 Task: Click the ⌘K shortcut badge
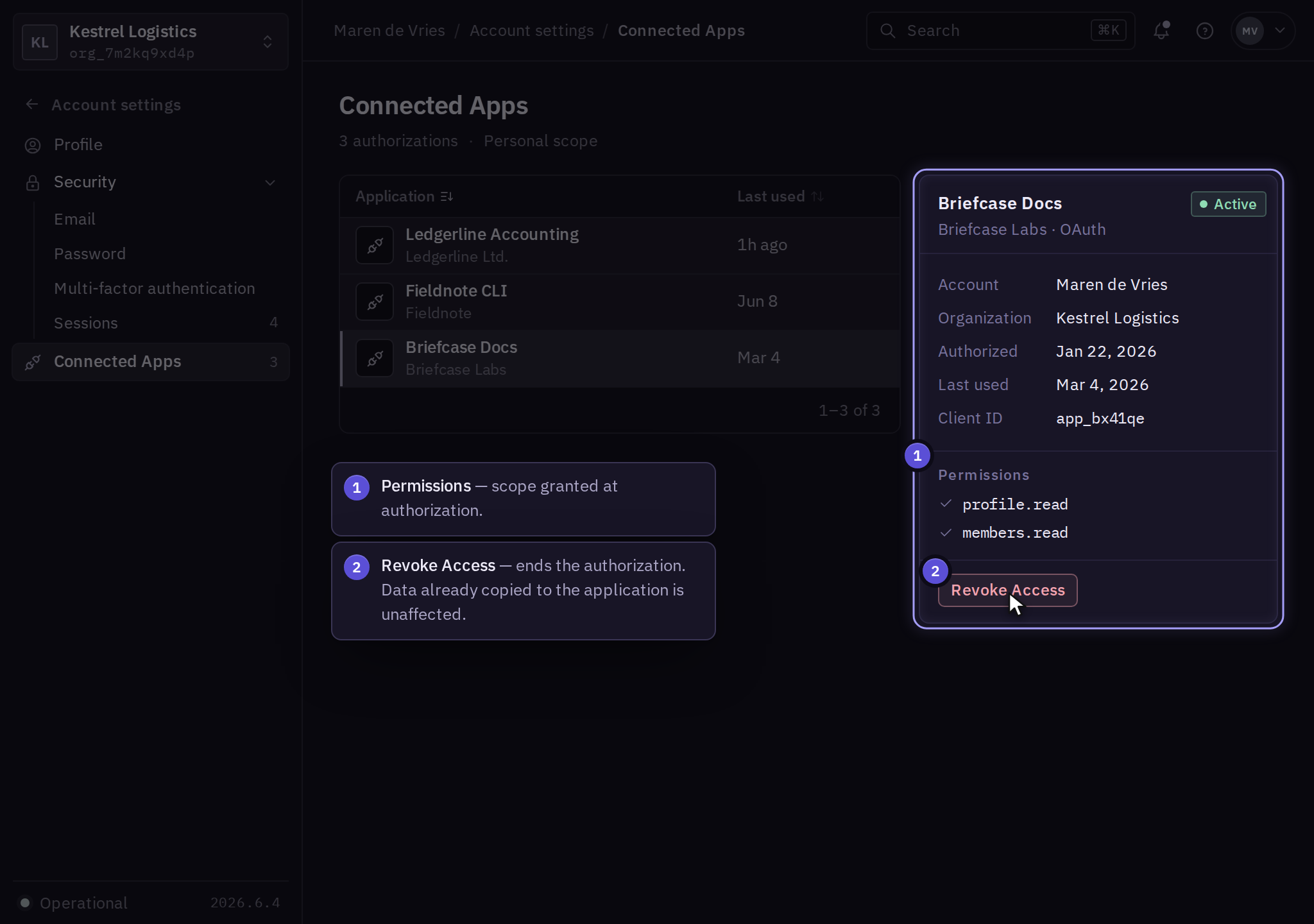pos(1108,30)
